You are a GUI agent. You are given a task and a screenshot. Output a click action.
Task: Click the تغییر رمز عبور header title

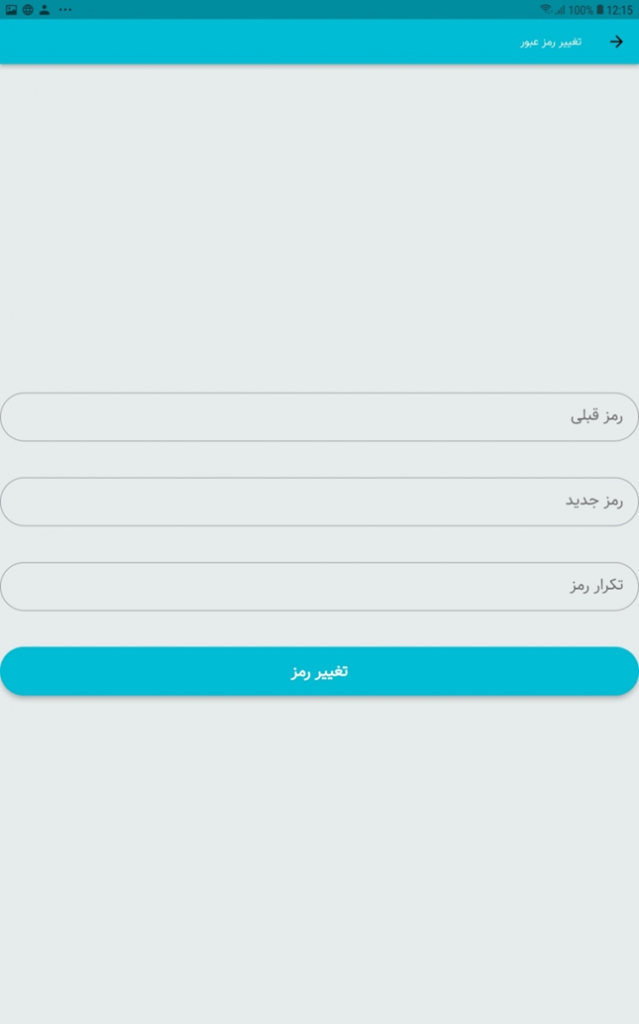click(x=551, y=42)
